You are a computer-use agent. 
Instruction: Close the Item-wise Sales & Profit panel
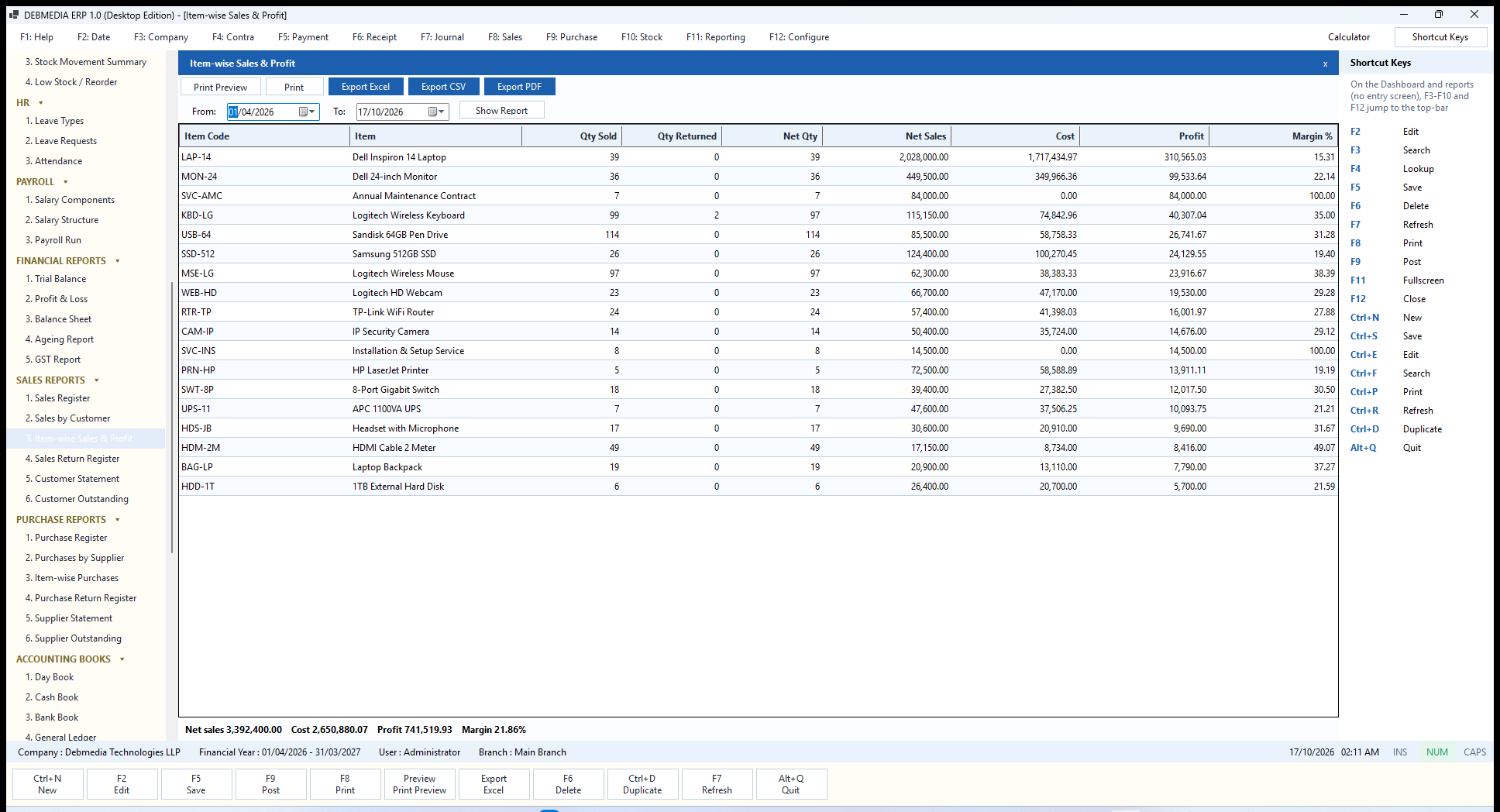click(1325, 64)
